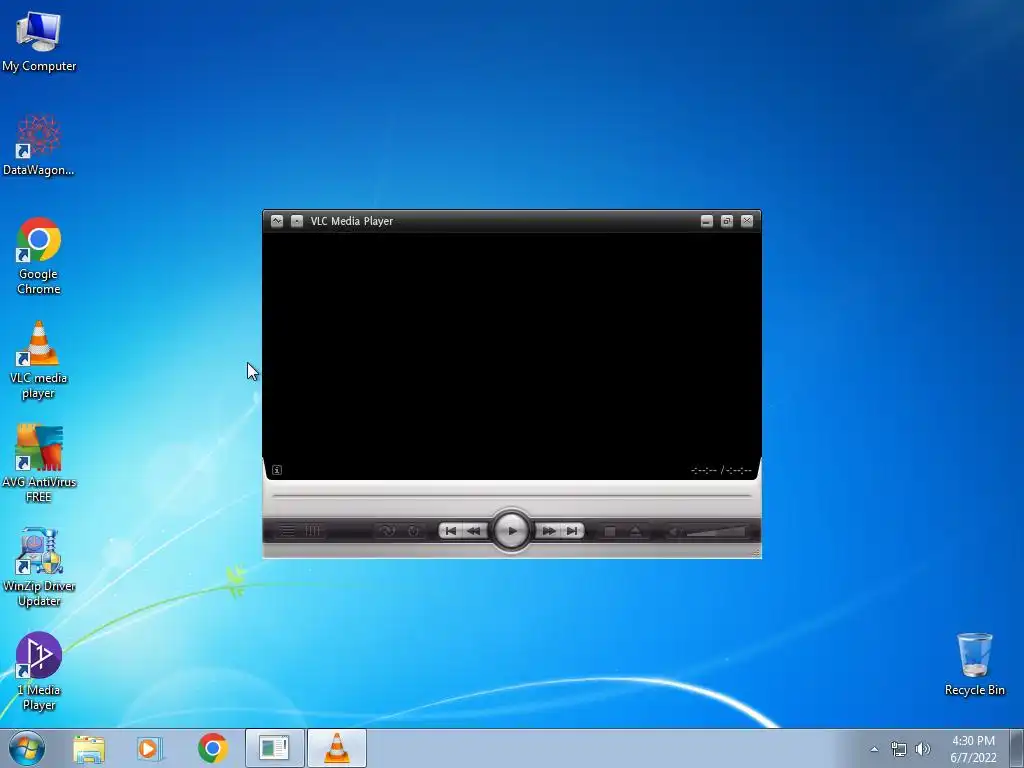Select the VLC media player desktop shortcut
Screen dimensions: 1024x768
(x=39, y=360)
